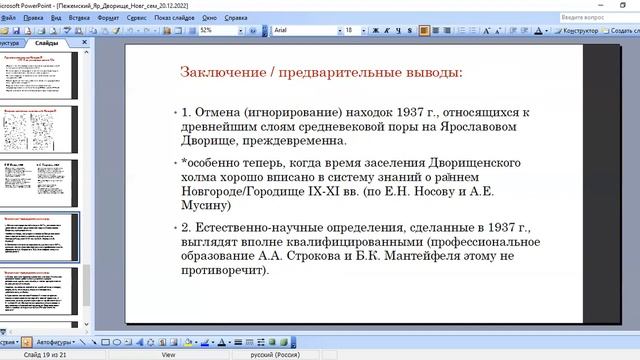
Task: Click the Increase Font Size icon
Action: (x=487, y=31)
